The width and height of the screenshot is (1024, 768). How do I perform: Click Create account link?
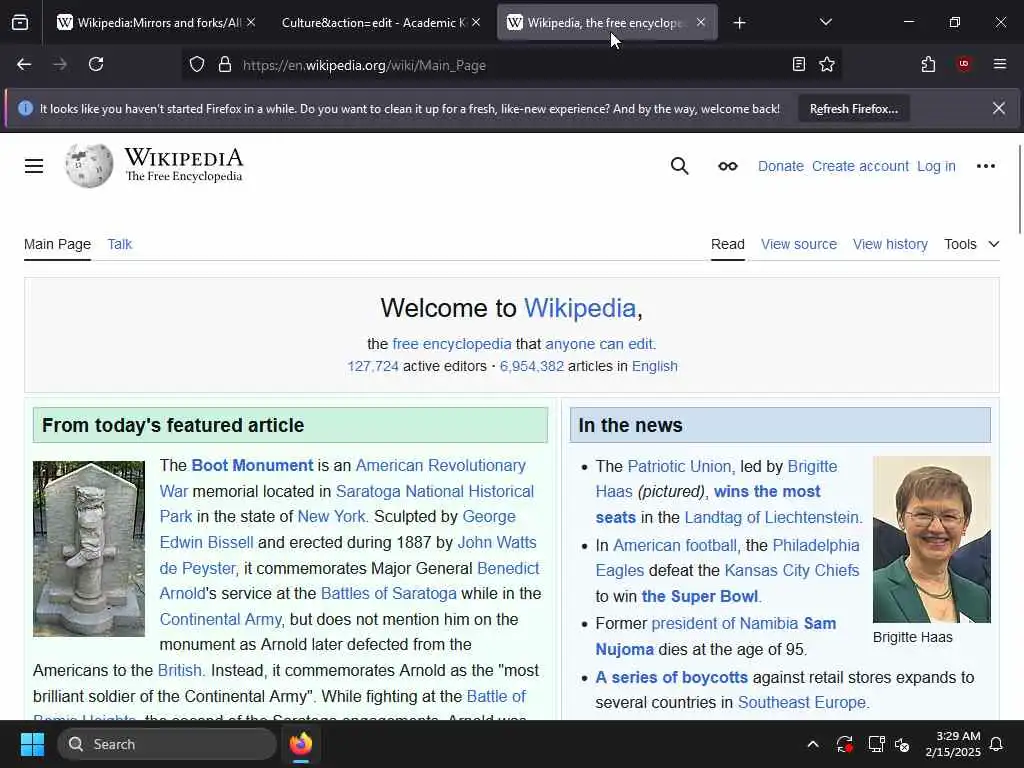coord(860,166)
